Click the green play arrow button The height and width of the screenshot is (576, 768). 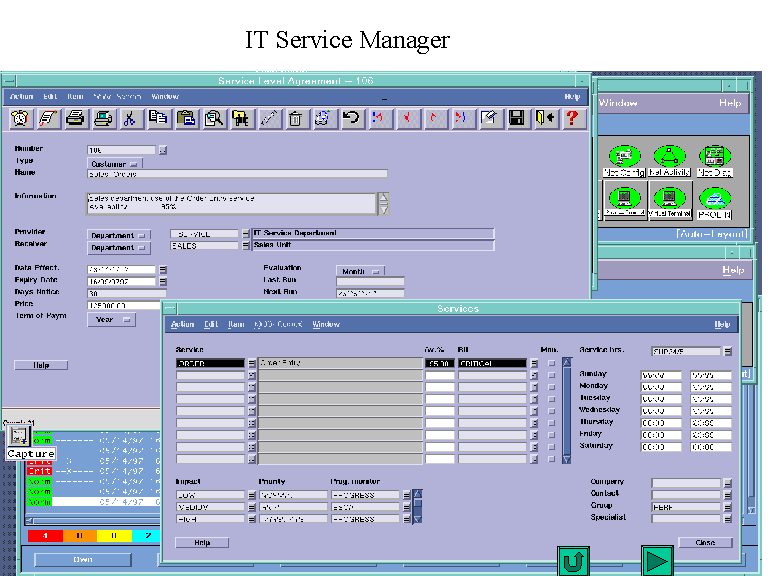pos(657,561)
